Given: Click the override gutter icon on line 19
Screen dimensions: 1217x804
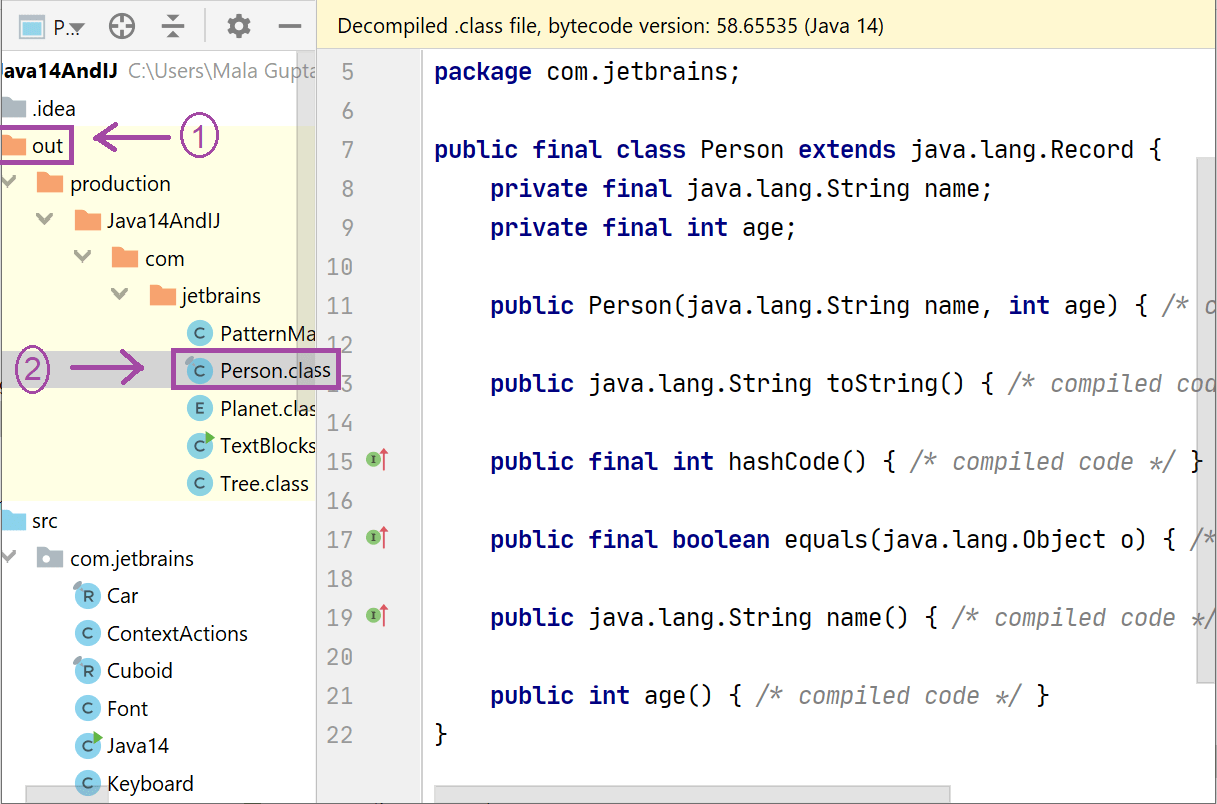Looking at the screenshot, I should tap(377, 616).
